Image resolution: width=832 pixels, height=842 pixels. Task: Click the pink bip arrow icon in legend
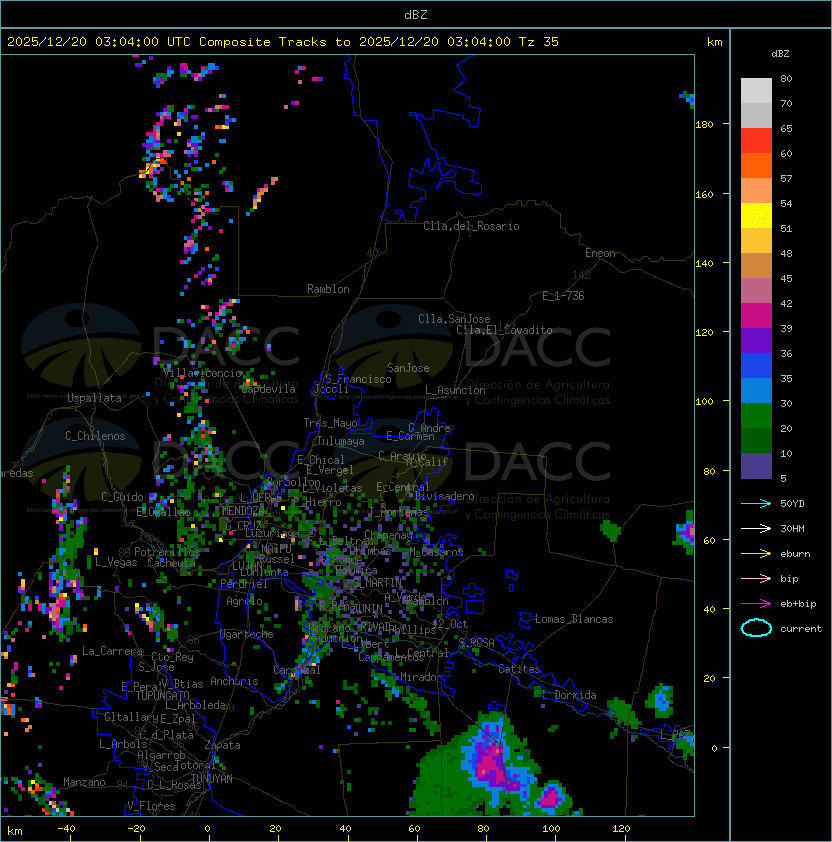tap(756, 579)
